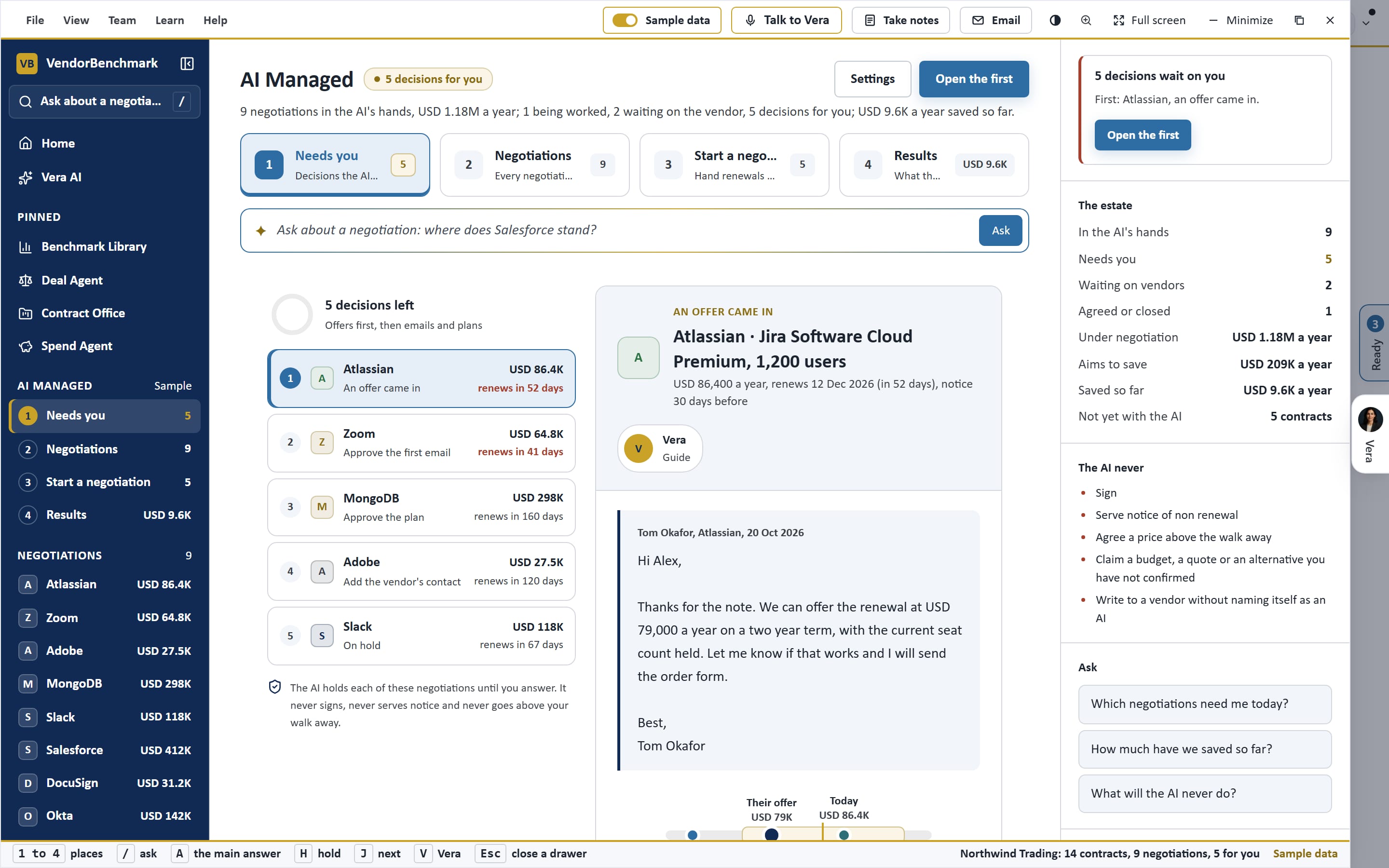1389x868 pixels.
Task: Click the Their offer marker on price slider
Action: pos(771,834)
